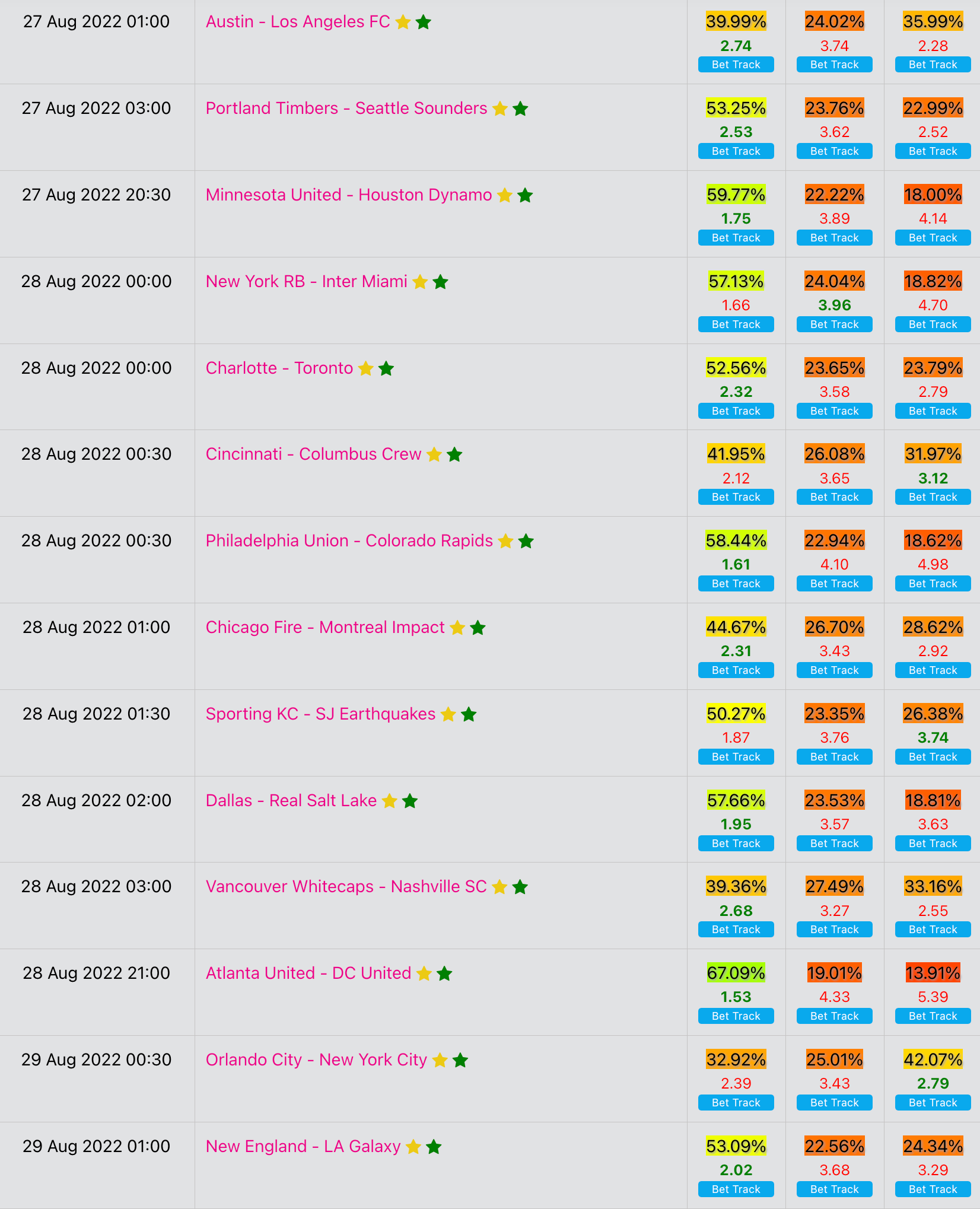This screenshot has height=1209, width=980.
Task: Open the Sporting KC - SJ Earthquakes match
Action: [x=320, y=714]
